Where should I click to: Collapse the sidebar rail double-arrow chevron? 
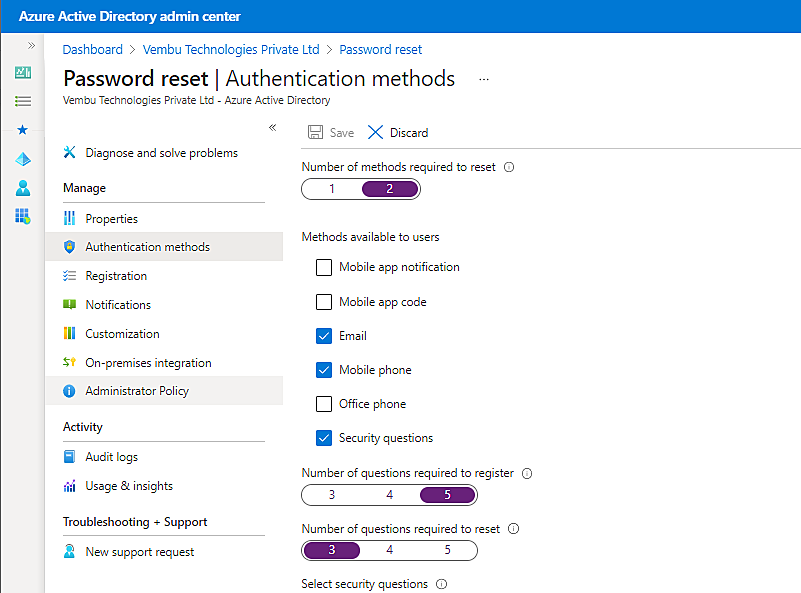click(x=31, y=44)
